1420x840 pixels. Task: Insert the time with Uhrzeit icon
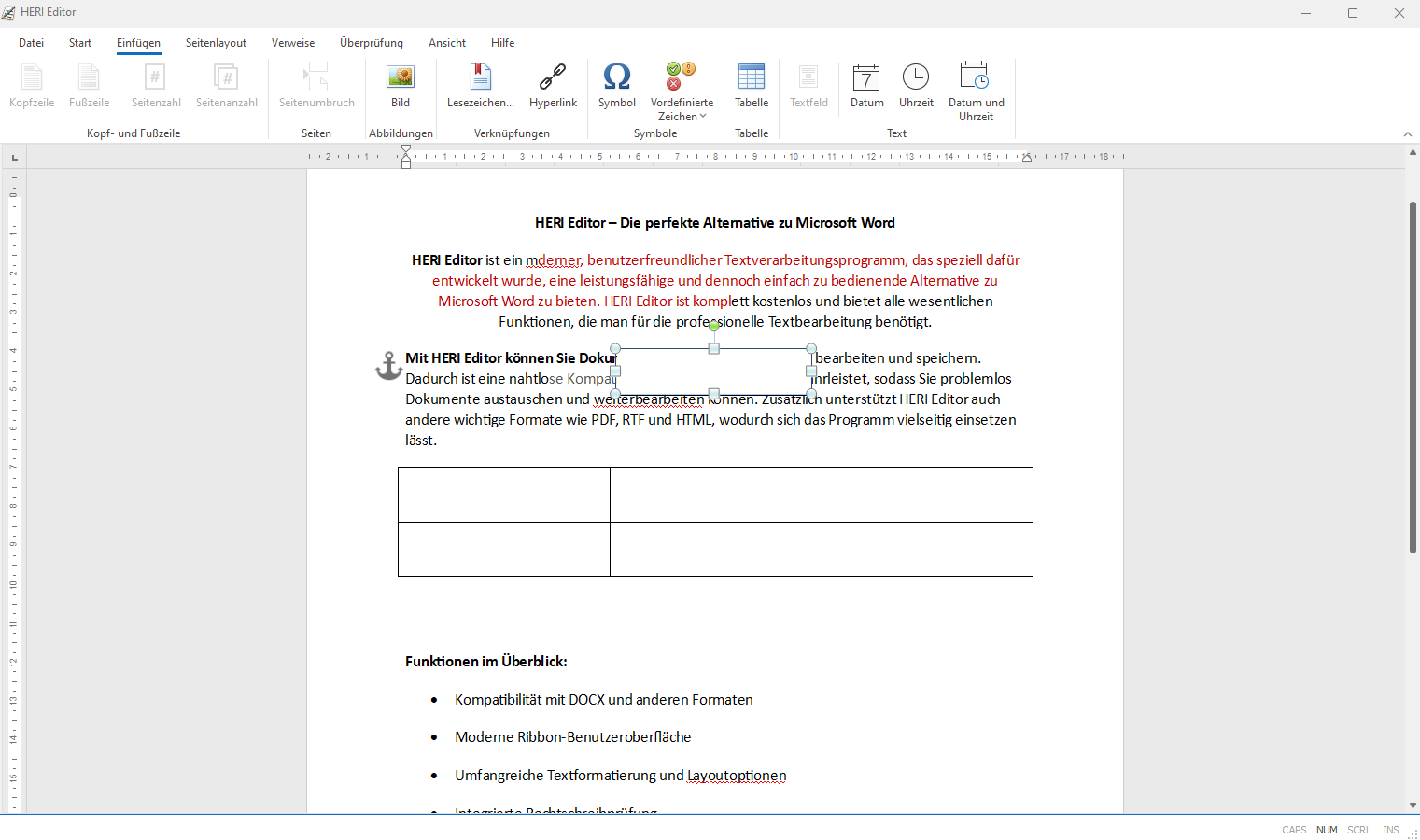click(916, 77)
